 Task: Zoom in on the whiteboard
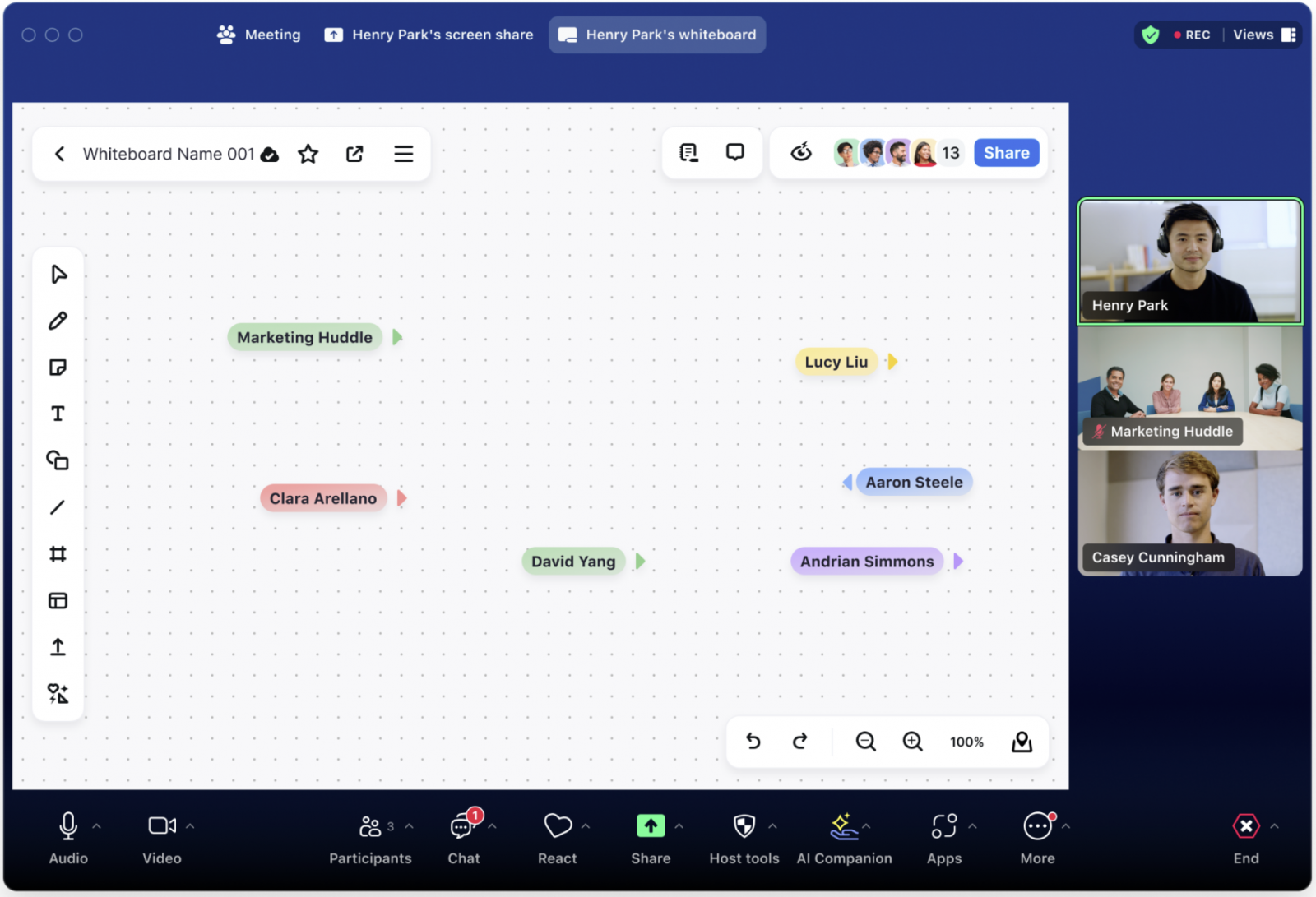912,742
